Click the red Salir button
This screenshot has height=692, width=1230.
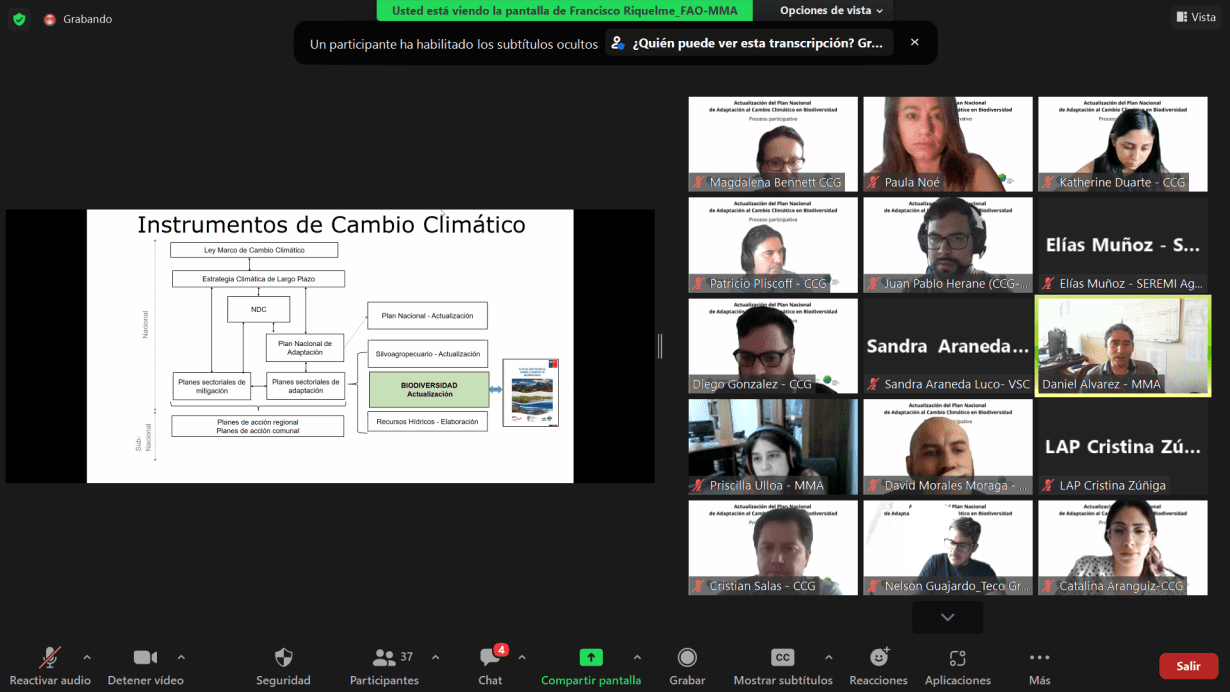(x=1188, y=666)
